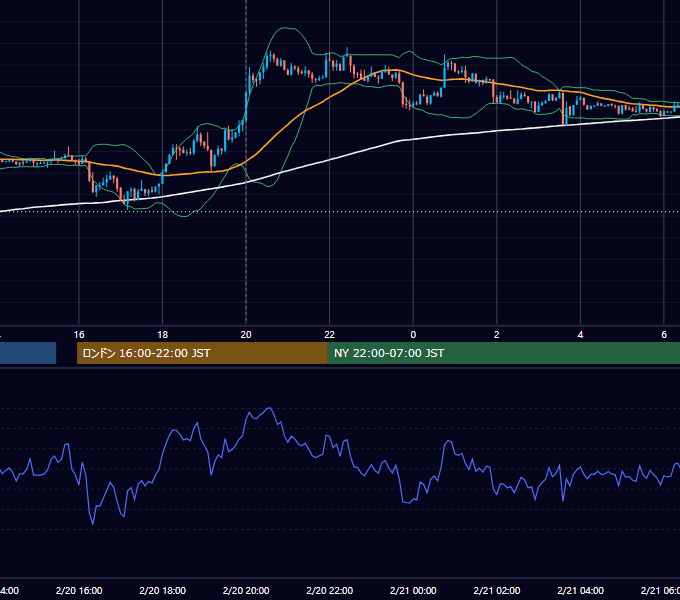Click the 2/20 18:00 date label
680x600 pixels.
(x=163, y=590)
